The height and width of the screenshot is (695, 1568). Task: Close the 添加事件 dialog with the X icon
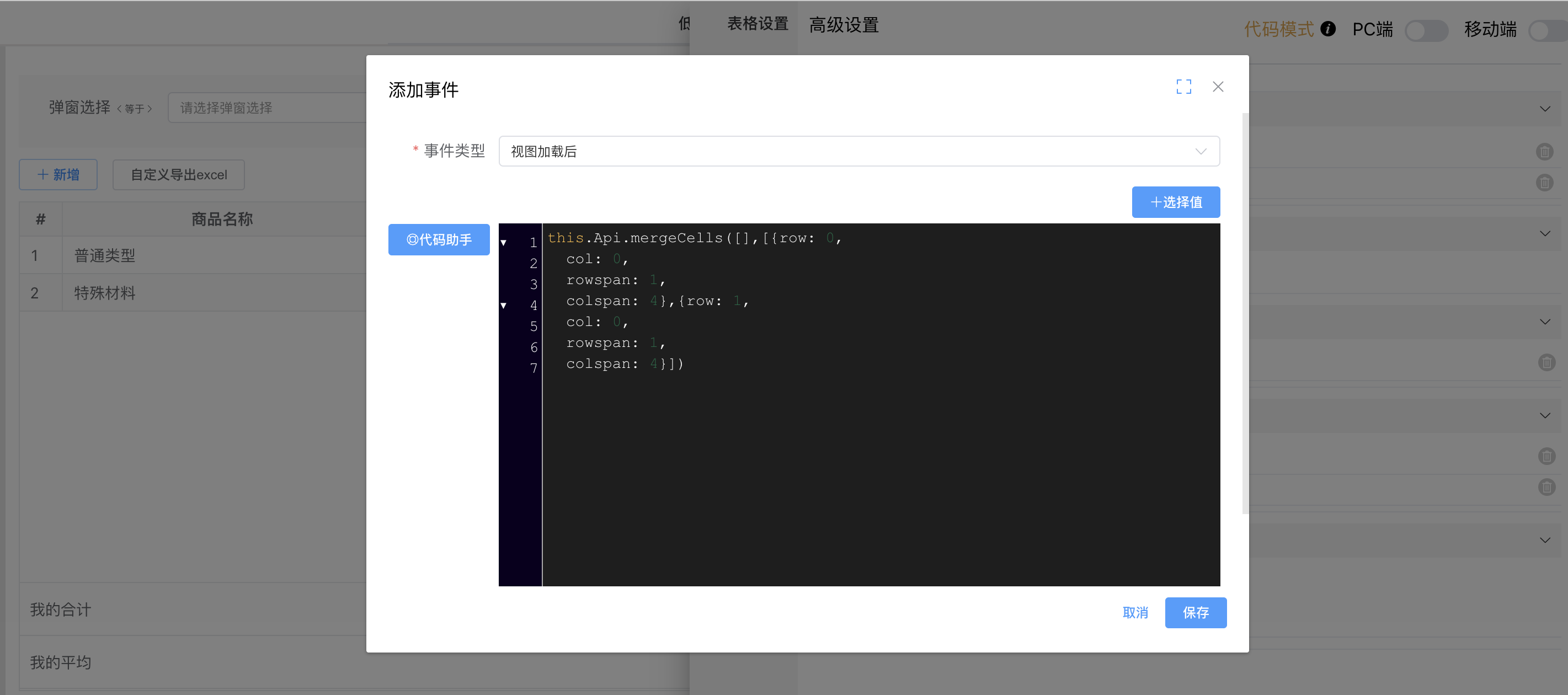(1218, 87)
